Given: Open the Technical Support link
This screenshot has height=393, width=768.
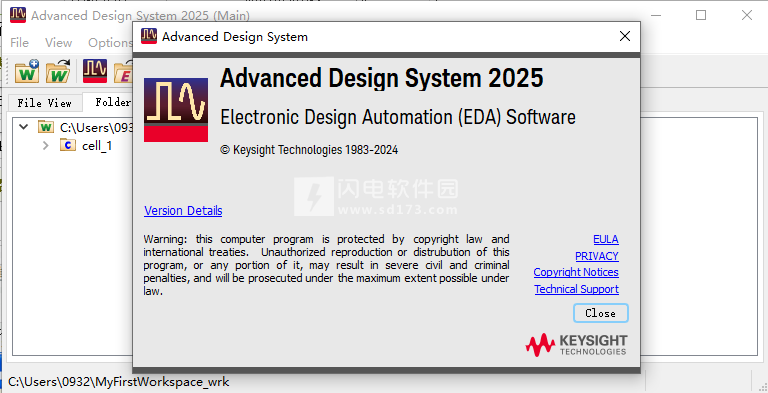Looking at the screenshot, I should [x=576, y=289].
